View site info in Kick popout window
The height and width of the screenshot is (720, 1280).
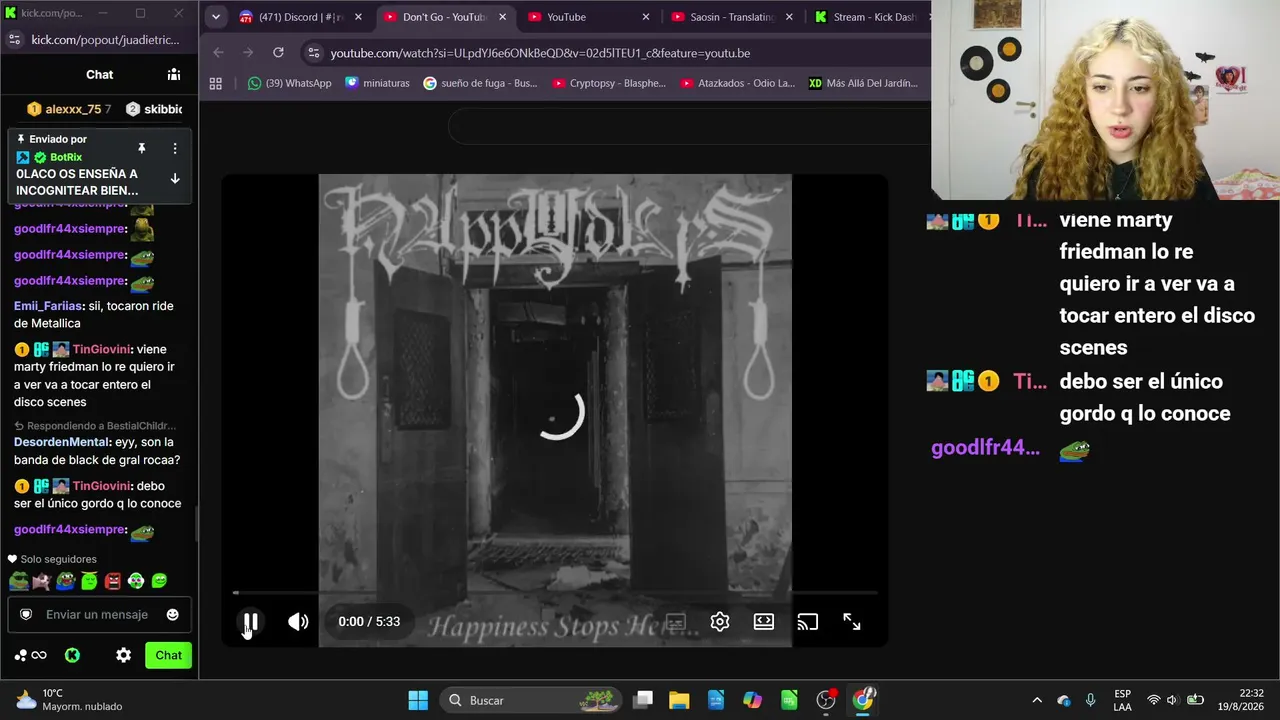14,40
